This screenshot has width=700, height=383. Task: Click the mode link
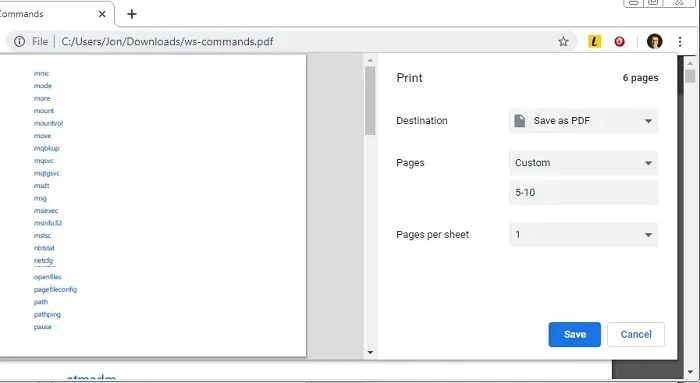[x=43, y=86]
